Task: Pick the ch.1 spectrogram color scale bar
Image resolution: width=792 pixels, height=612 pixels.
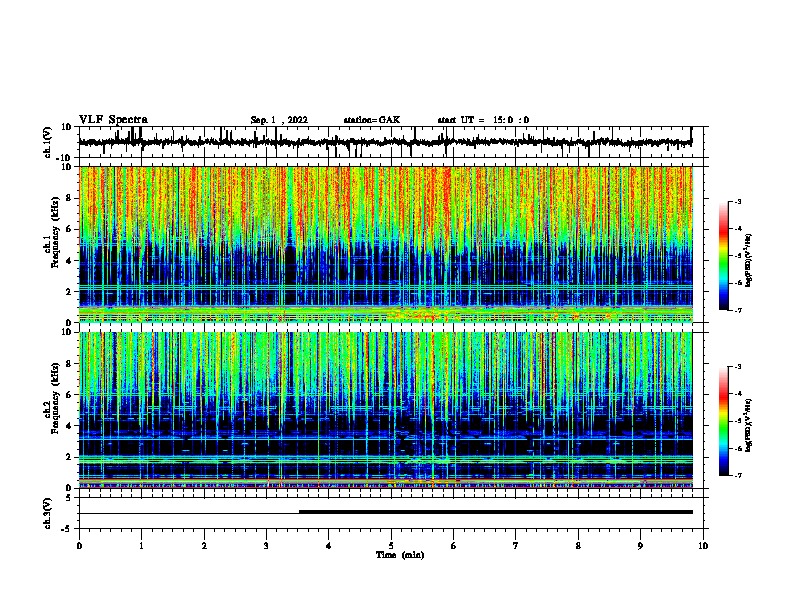Action: pyautogui.click(x=724, y=256)
